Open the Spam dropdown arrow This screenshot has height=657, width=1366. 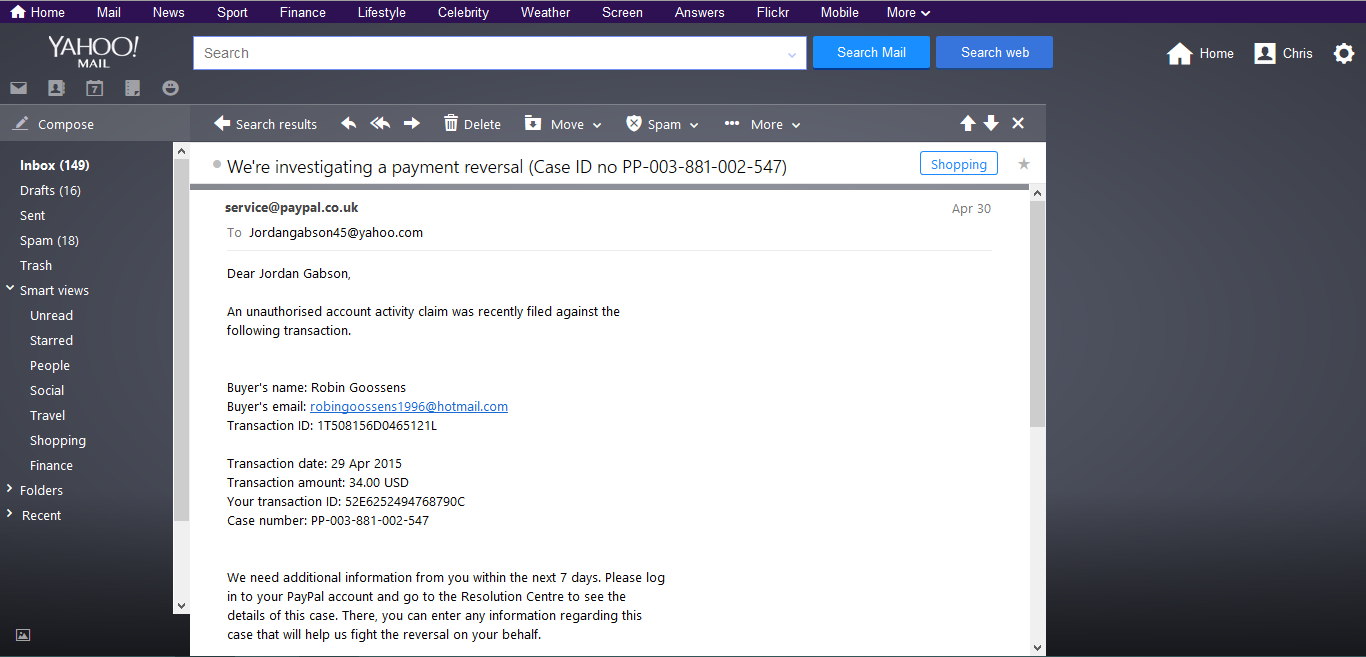694,125
